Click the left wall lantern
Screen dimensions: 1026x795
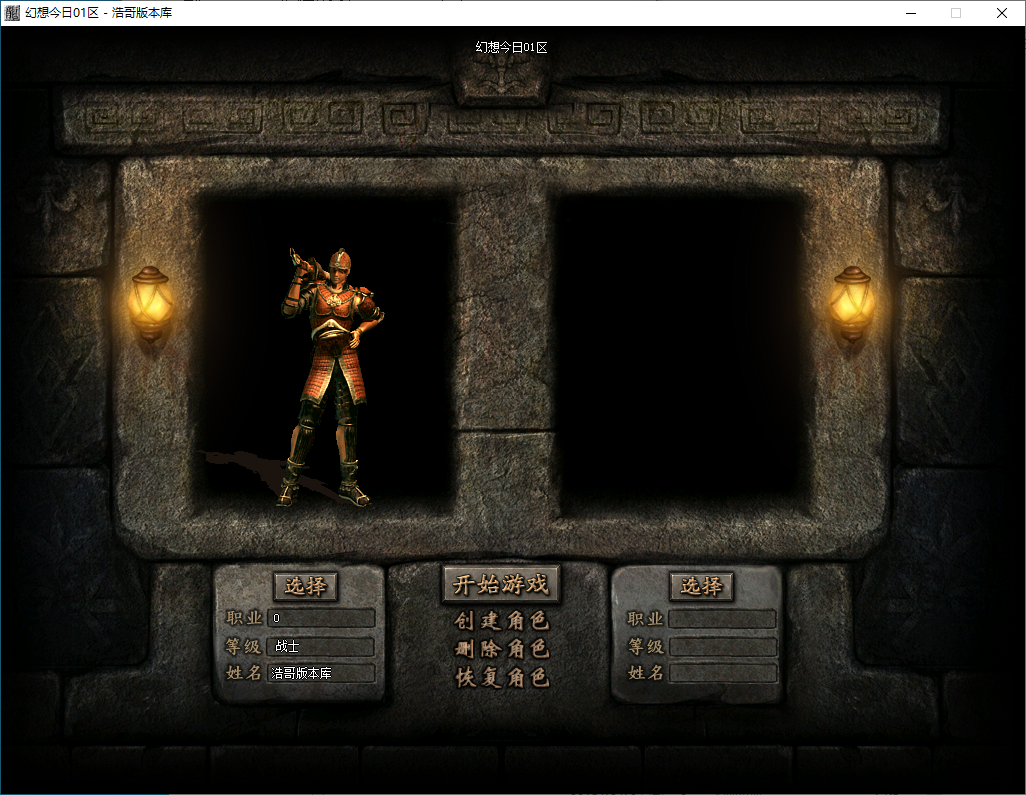[x=151, y=304]
